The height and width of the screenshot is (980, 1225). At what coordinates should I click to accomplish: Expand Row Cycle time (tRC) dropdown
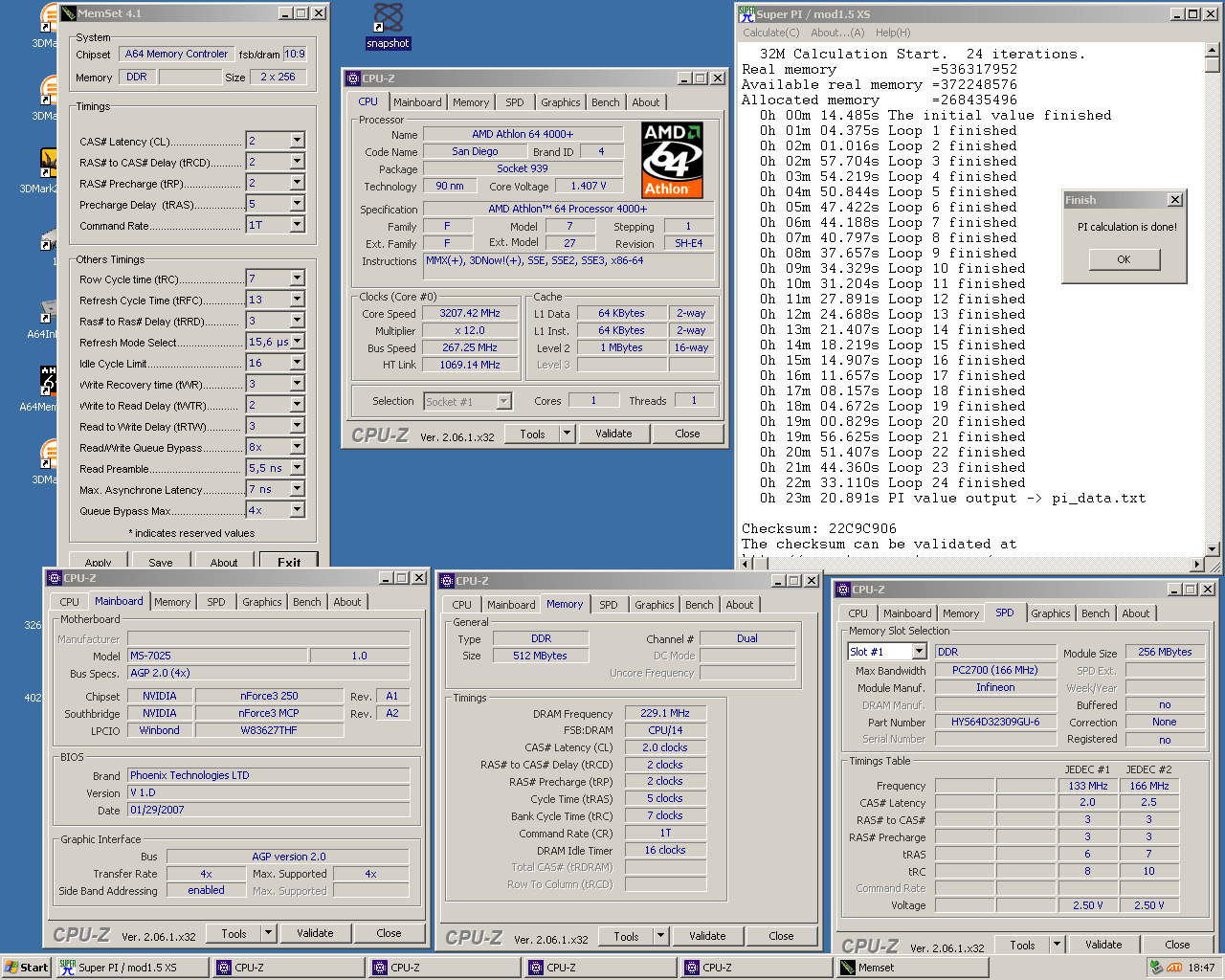point(297,278)
